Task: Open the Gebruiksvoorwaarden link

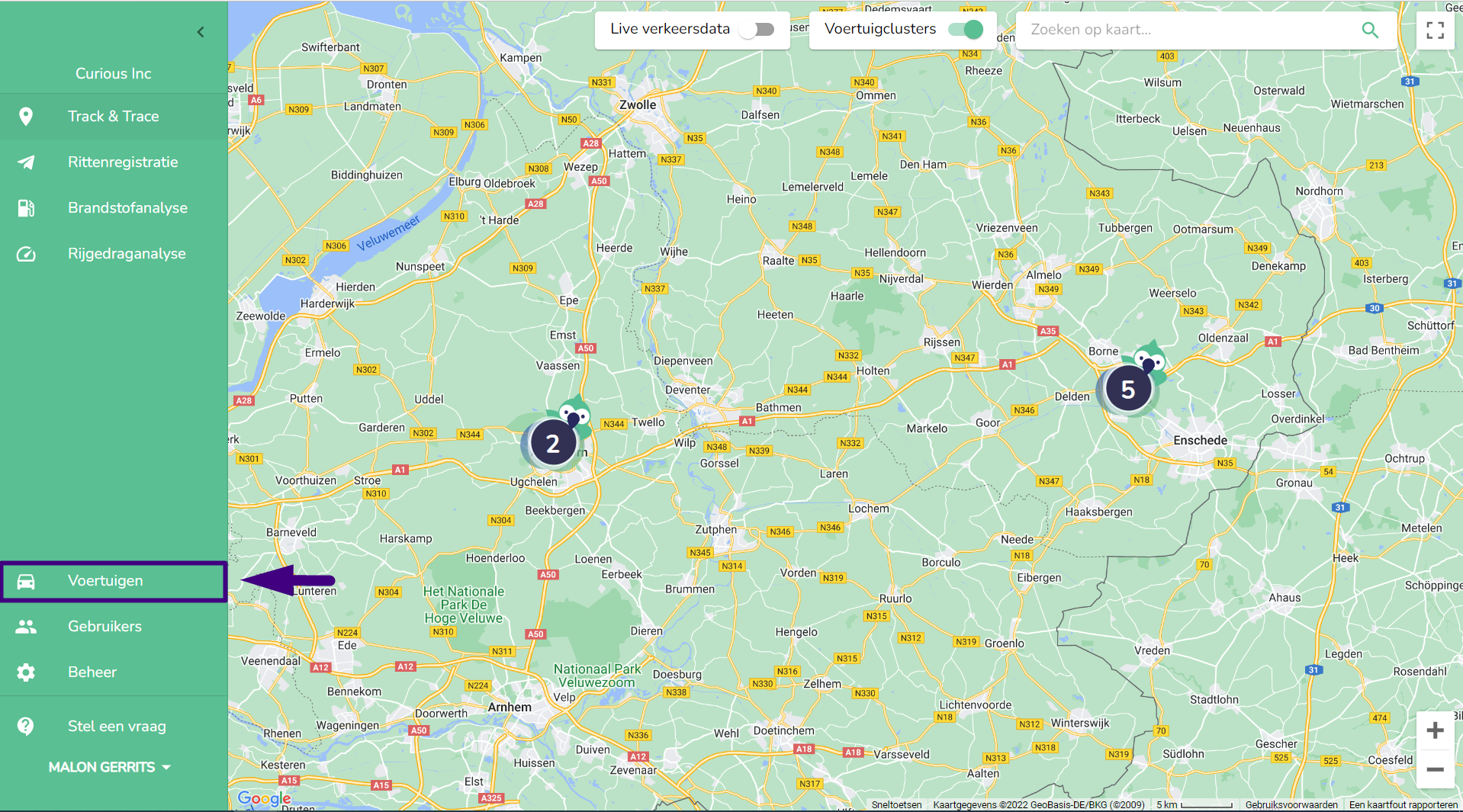Action: coord(1291,805)
